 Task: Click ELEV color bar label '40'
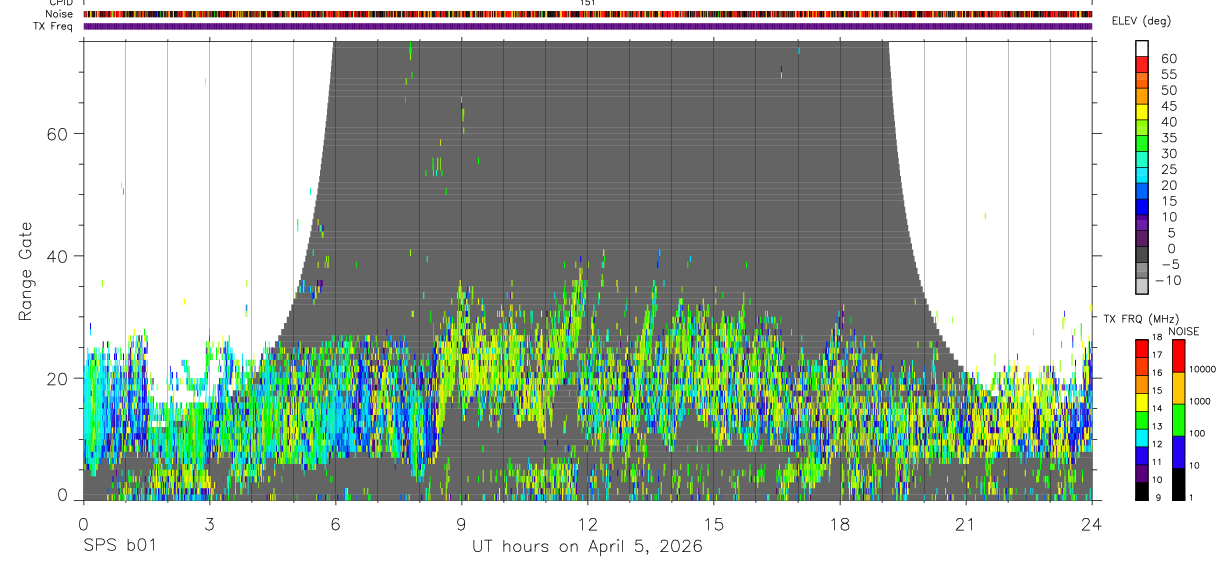tap(1168, 122)
